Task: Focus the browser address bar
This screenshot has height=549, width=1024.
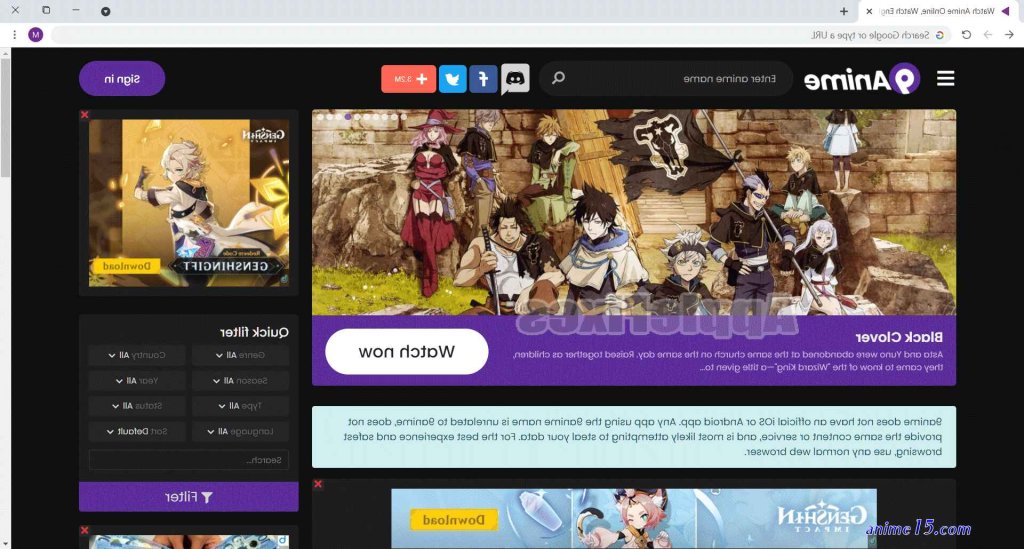Action: point(500,35)
